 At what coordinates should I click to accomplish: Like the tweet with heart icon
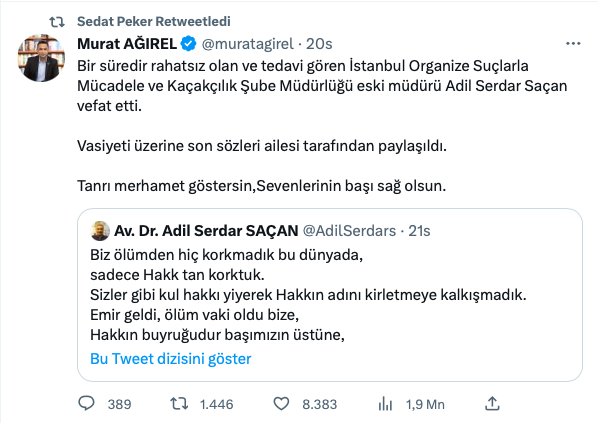point(281,404)
